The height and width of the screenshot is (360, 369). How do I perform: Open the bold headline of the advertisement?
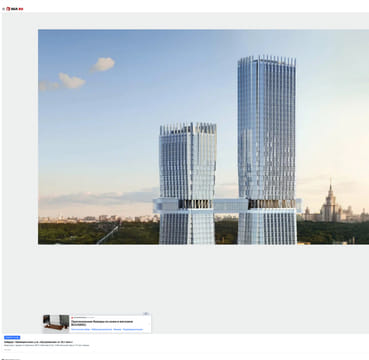102,323
